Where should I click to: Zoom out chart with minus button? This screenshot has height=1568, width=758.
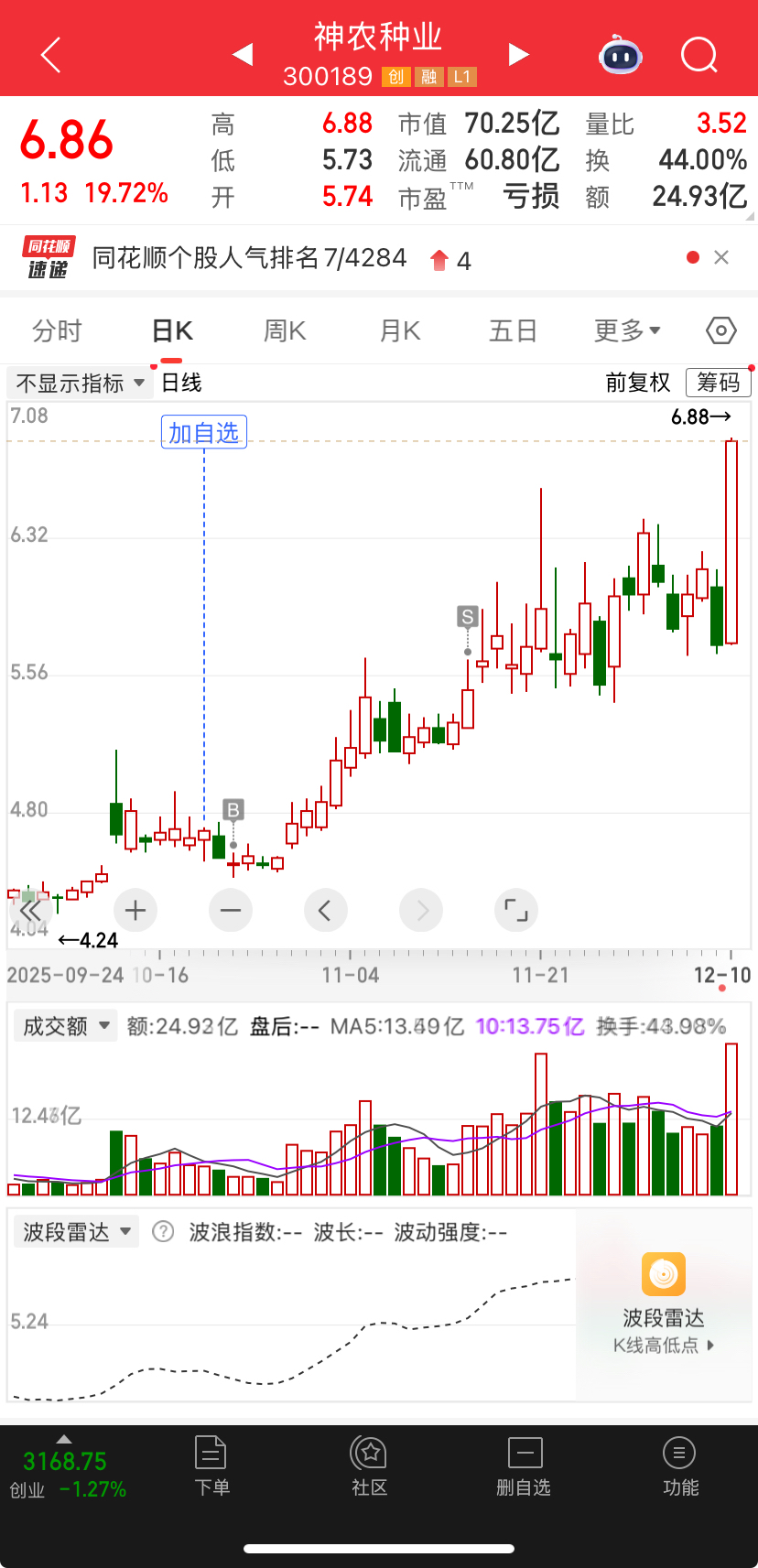pyautogui.click(x=231, y=911)
